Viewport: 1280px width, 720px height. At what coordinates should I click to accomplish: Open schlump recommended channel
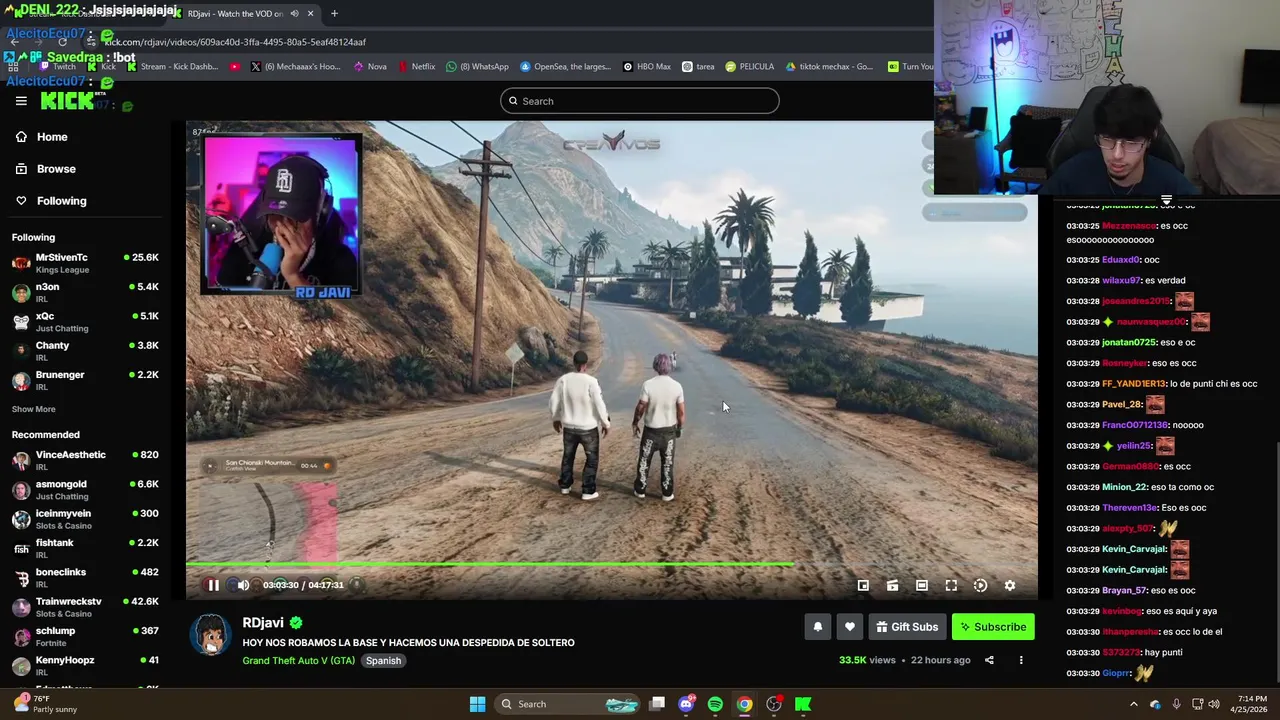[x=86, y=636]
